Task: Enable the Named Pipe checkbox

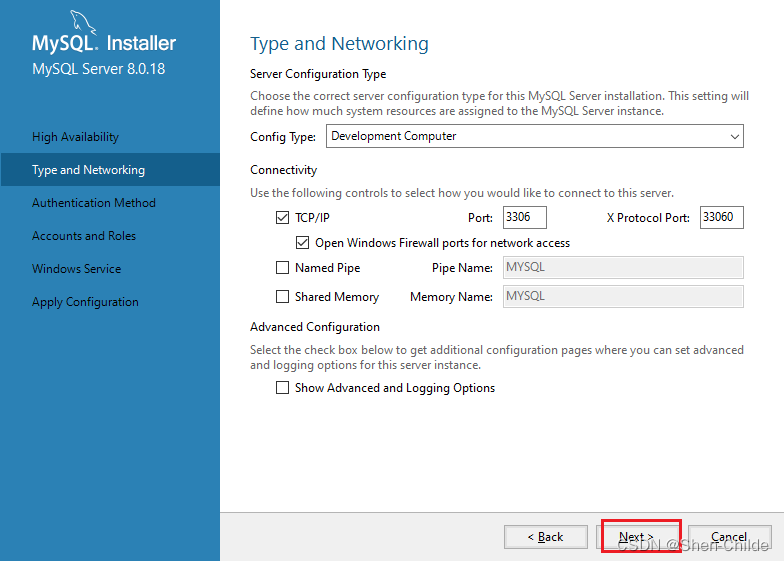Action: pyautogui.click(x=282, y=268)
